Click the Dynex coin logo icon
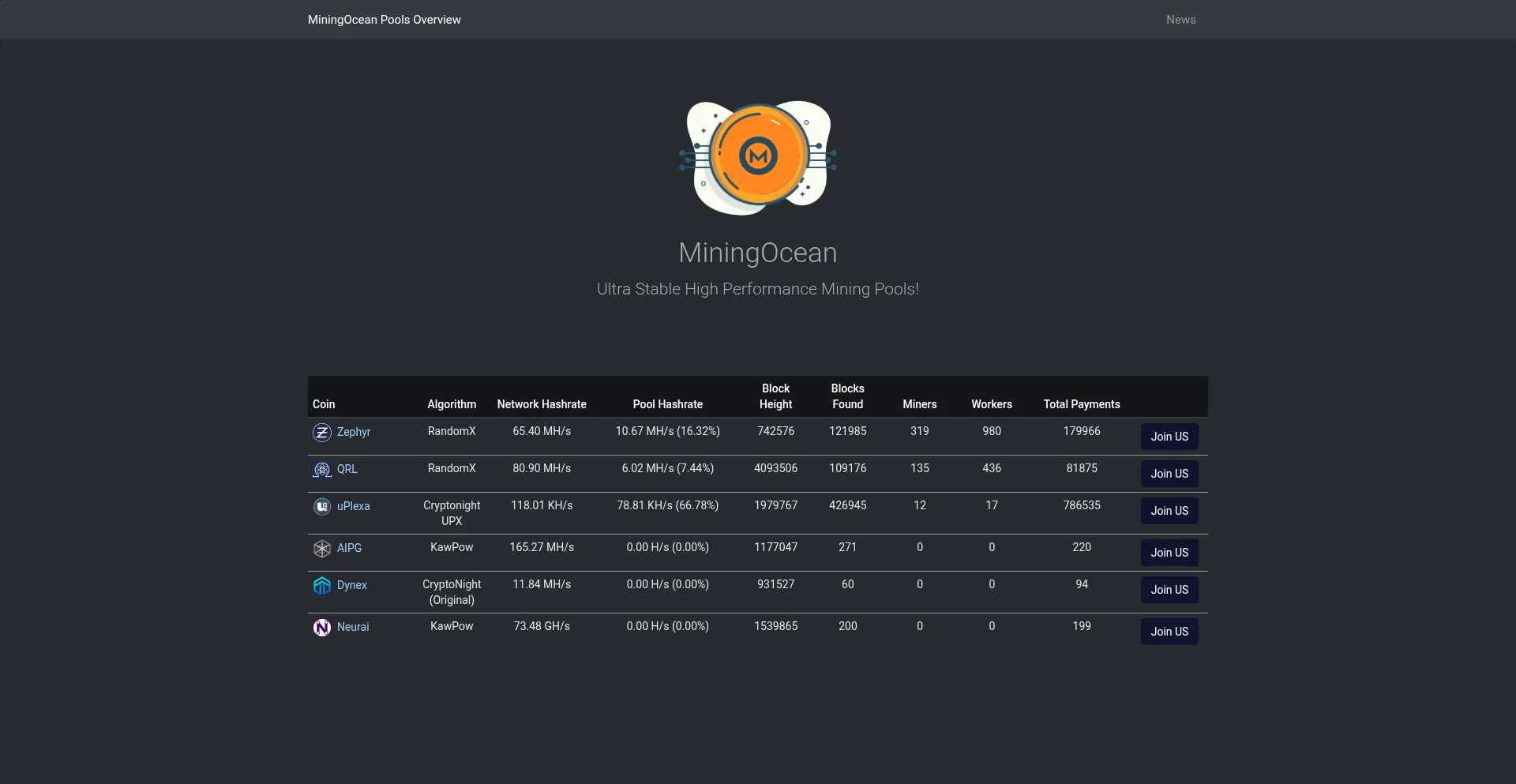The height and width of the screenshot is (784, 1516). (322, 585)
